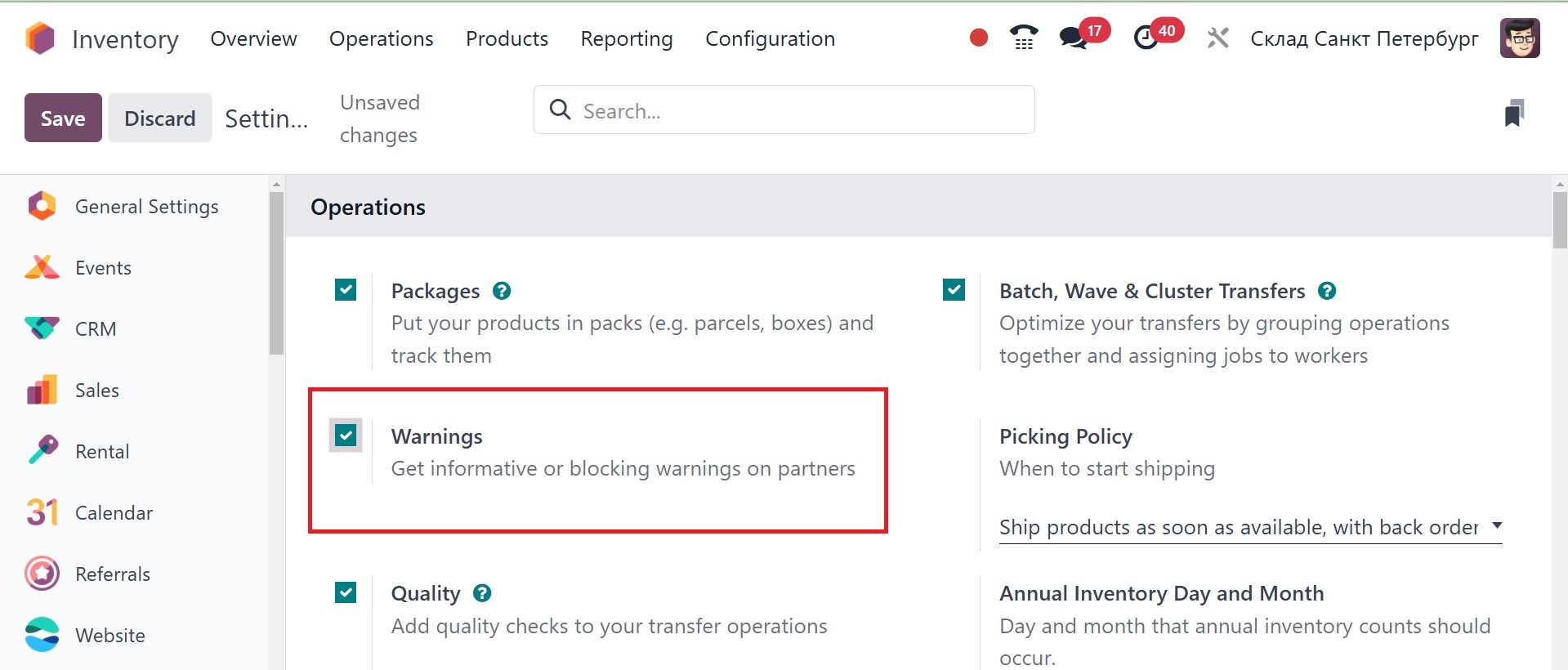1568x670 pixels.
Task: Open the Configuration menu
Action: pyautogui.click(x=770, y=38)
